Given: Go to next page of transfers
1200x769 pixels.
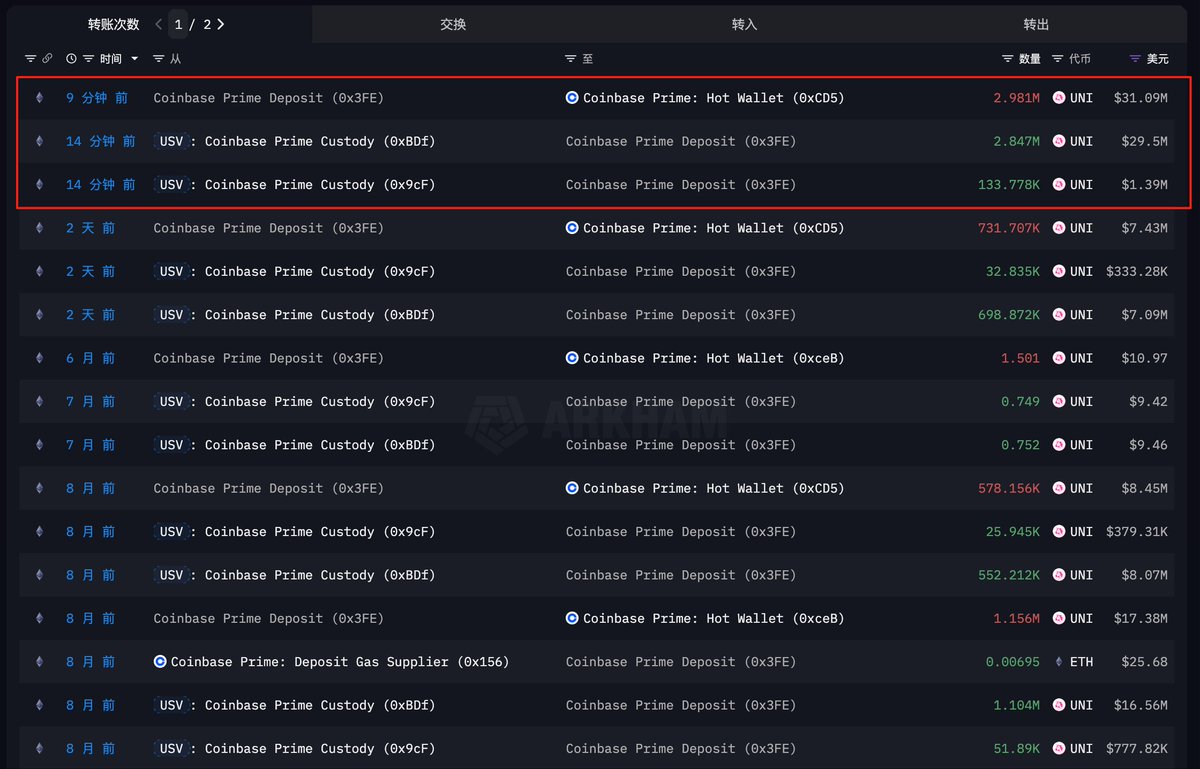Looking at the screenshot, I should tap(221, 24).
